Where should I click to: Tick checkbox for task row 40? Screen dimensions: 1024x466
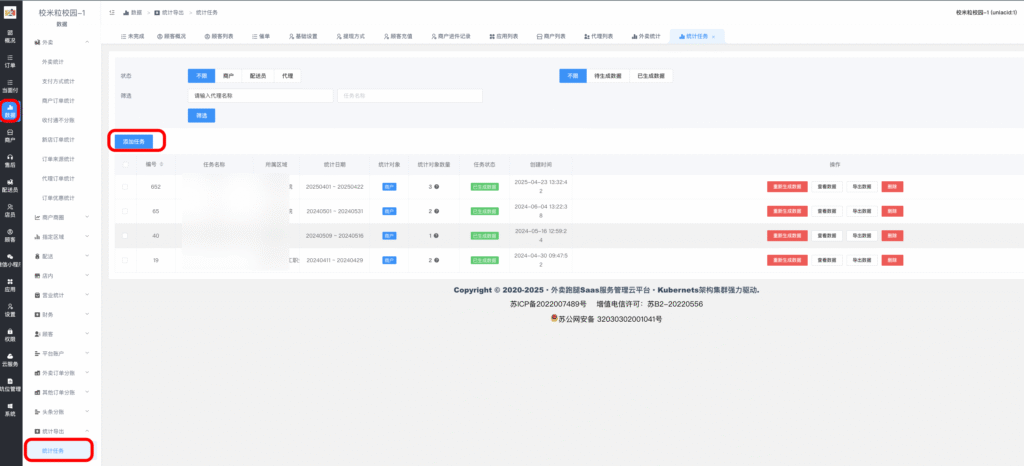125,236
